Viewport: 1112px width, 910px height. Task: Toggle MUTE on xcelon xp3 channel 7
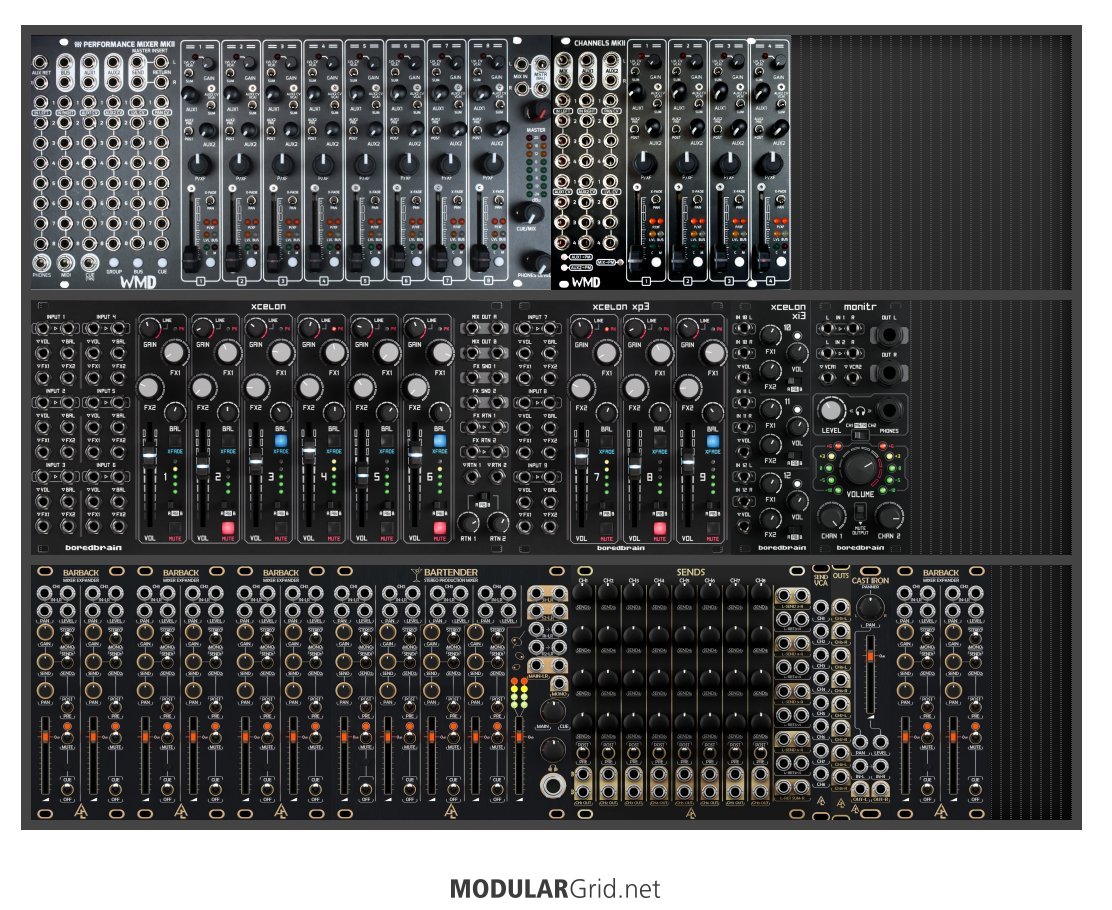pos(606,528)
